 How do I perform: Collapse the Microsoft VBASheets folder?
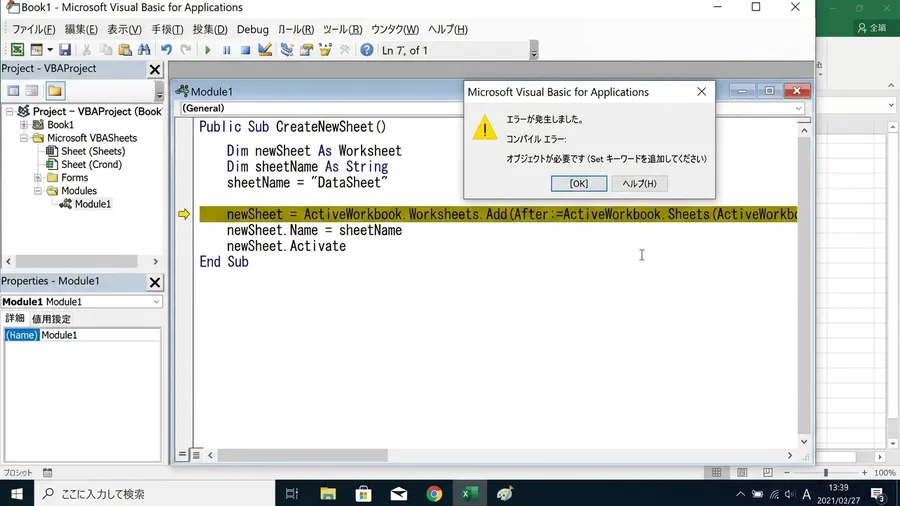coord(24,138)
